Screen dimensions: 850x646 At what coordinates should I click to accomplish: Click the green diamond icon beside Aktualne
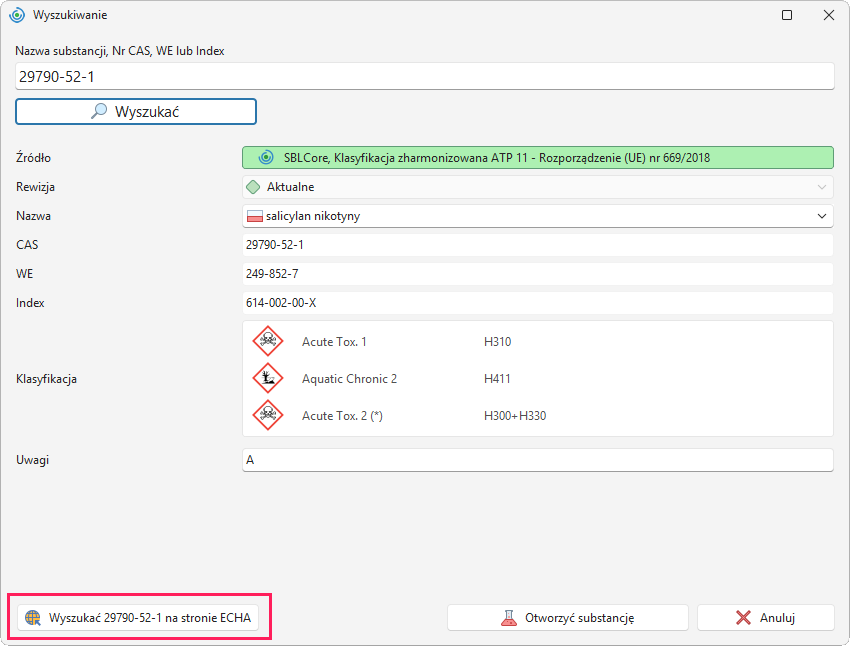pos(253,187)
